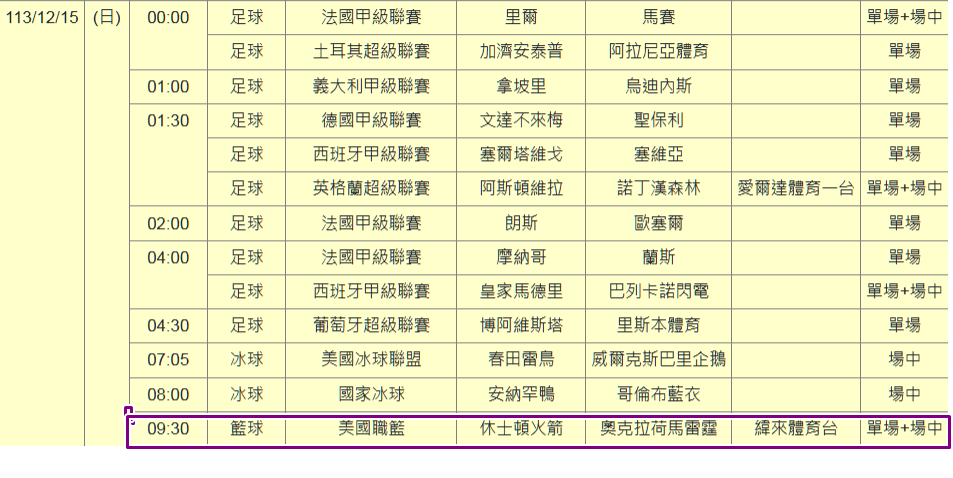Select the 09:30 time cell

pyautogui.click(x=168, y=429)
